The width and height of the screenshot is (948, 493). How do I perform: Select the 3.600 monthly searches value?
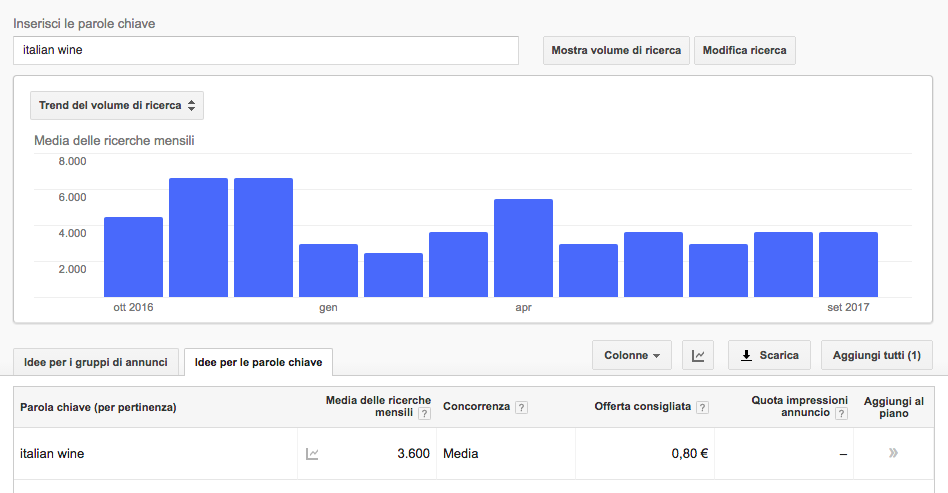(414, 454)
